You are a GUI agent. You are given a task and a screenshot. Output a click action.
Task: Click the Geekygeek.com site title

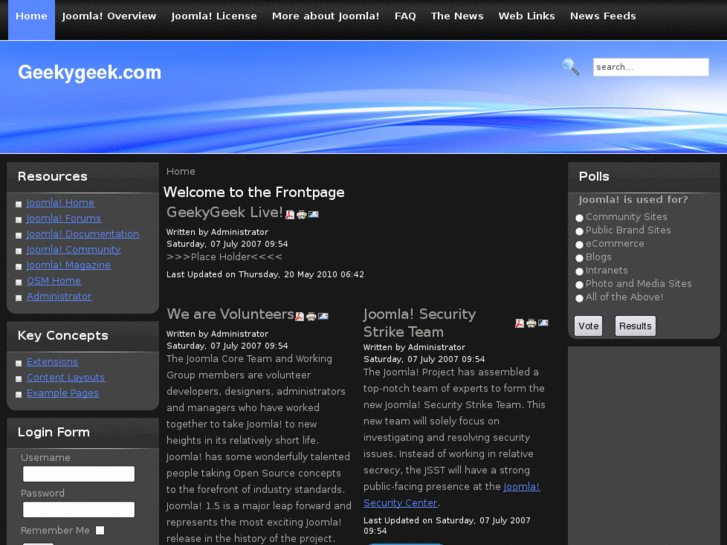[89, 72]
